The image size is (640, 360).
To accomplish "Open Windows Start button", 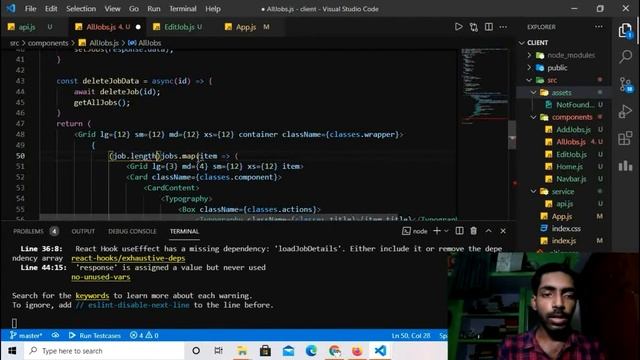I will (x=12, y=351).
